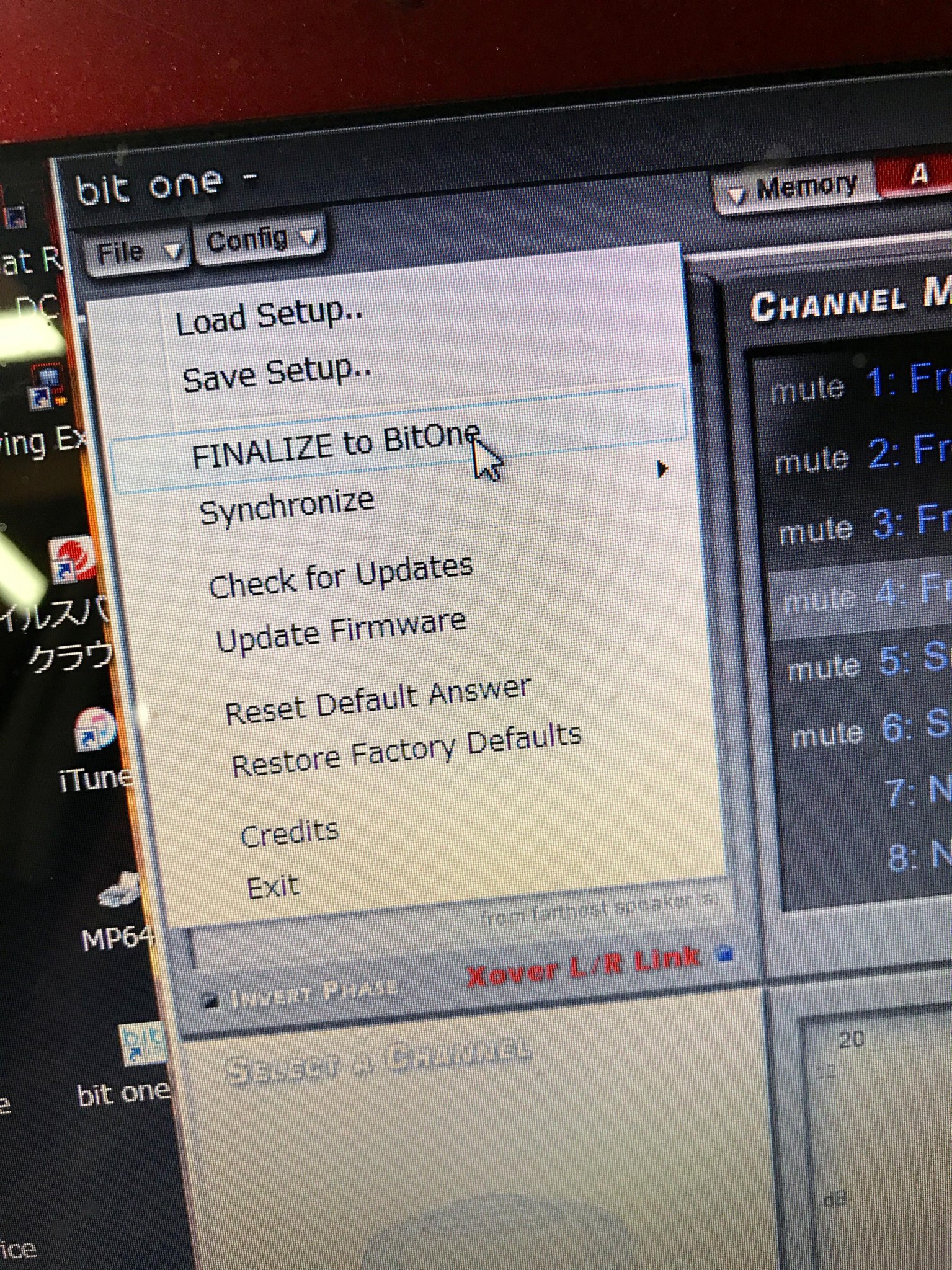The height and width of the screenshot is (1270, 952).
Task: Select FINALIZE to BitOne menu entry
Action: [x=336, y=445]
